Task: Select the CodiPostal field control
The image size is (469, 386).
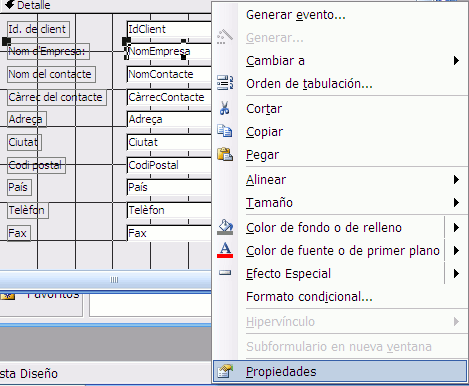Action: tap(169, 165)
